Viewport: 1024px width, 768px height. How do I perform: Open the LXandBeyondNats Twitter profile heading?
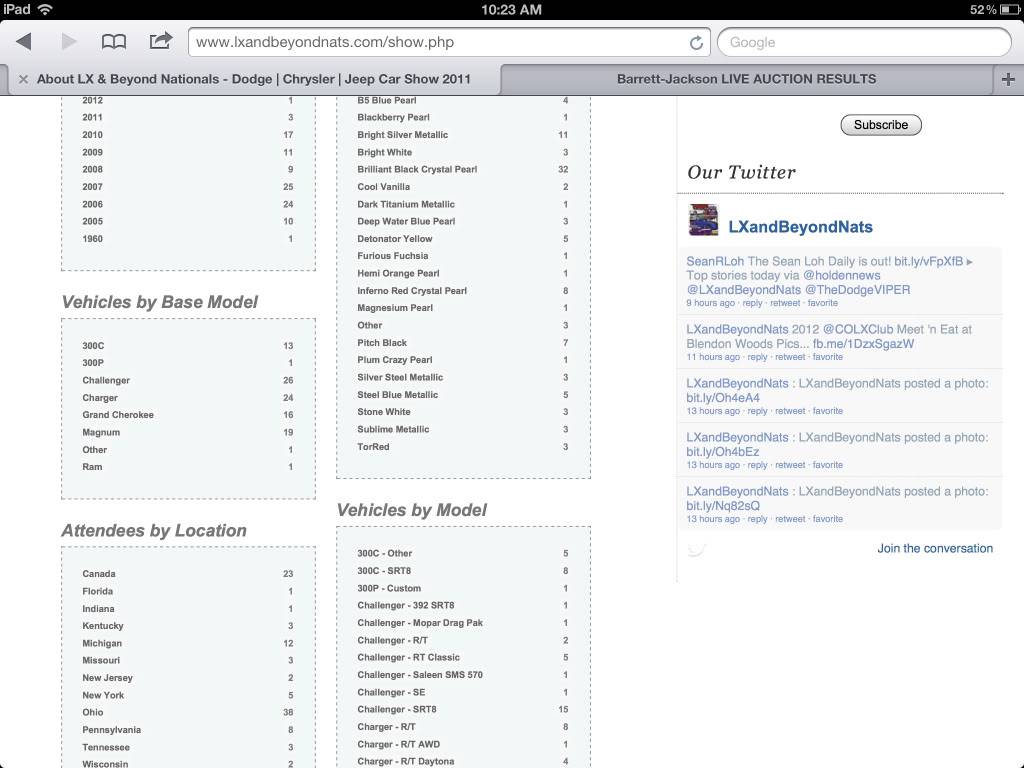pyautogui.click(x=800, y=227)
